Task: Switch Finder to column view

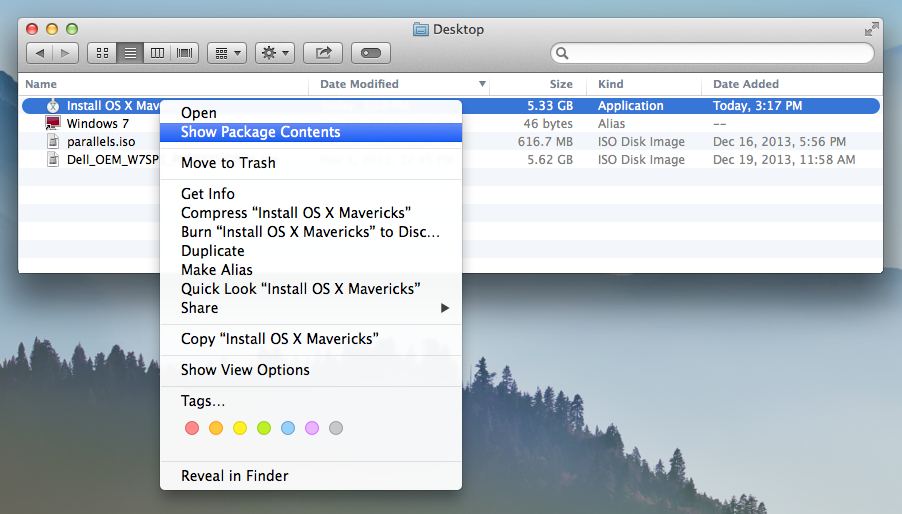Action: coord(157,53)
